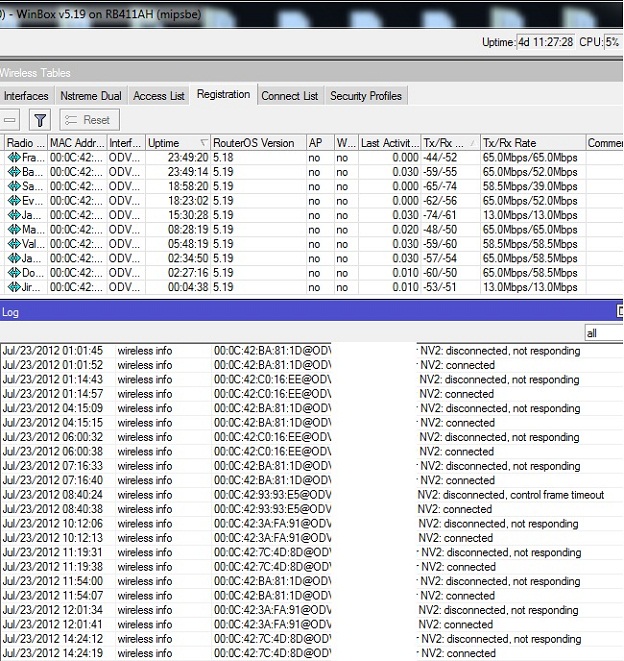Select uptime cell 08:28:19
Screen dimensions: 624x661
[188, 230]
